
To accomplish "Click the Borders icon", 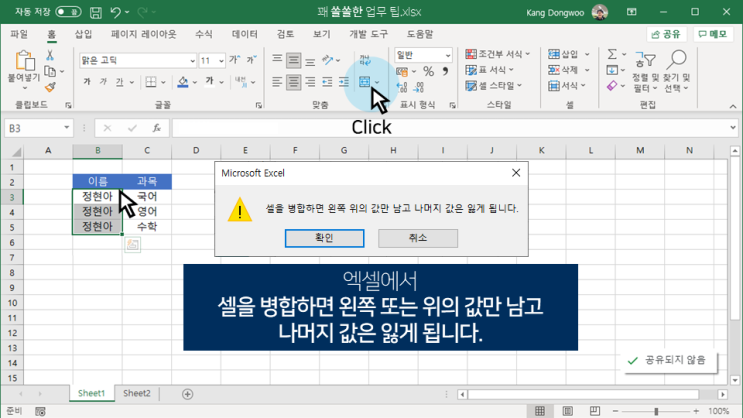I will click(x=151, y=82).
